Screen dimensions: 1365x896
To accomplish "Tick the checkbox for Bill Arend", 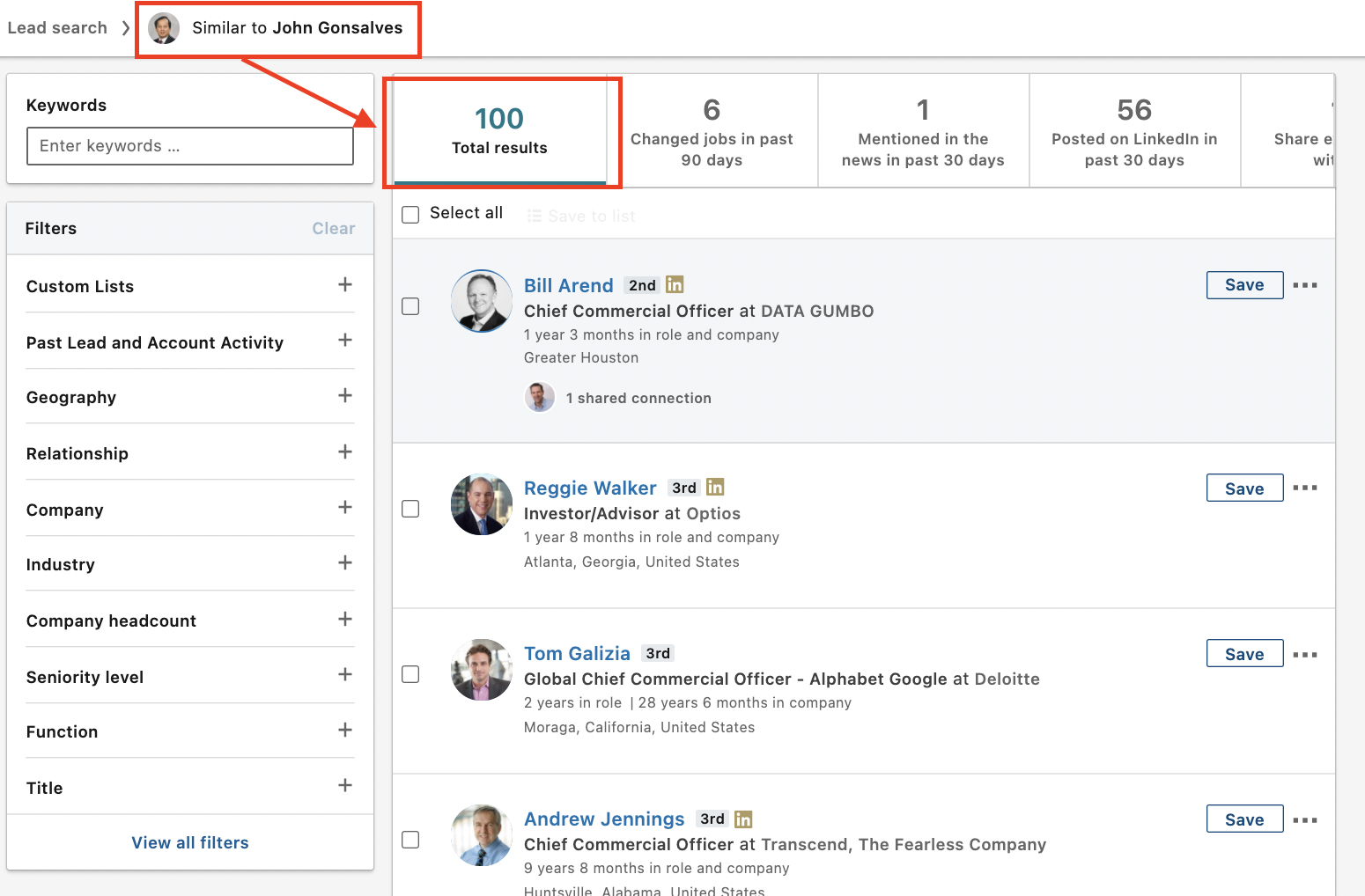I will coord(410,306).
